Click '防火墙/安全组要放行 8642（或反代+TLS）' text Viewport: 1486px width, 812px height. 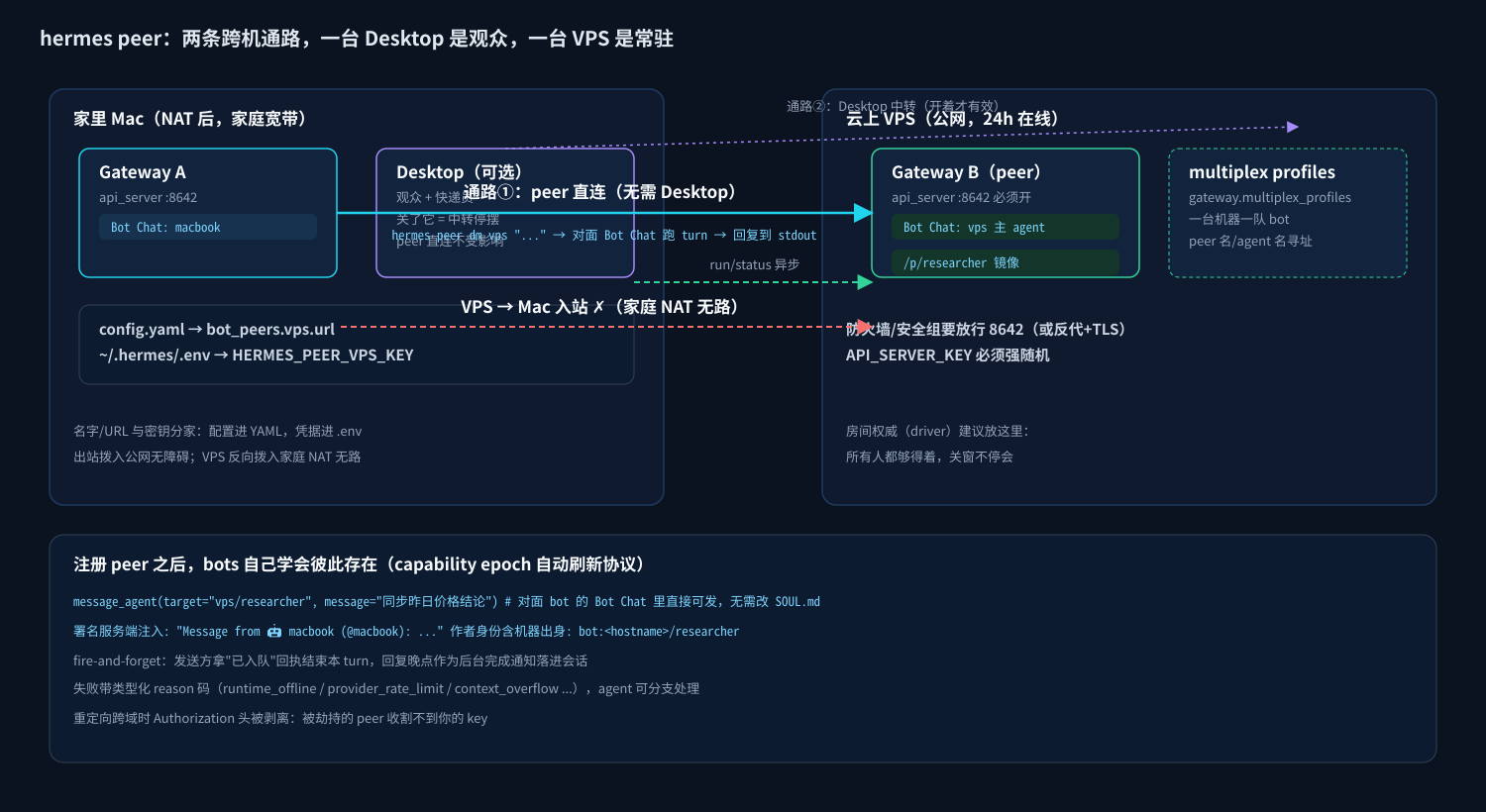989,329
